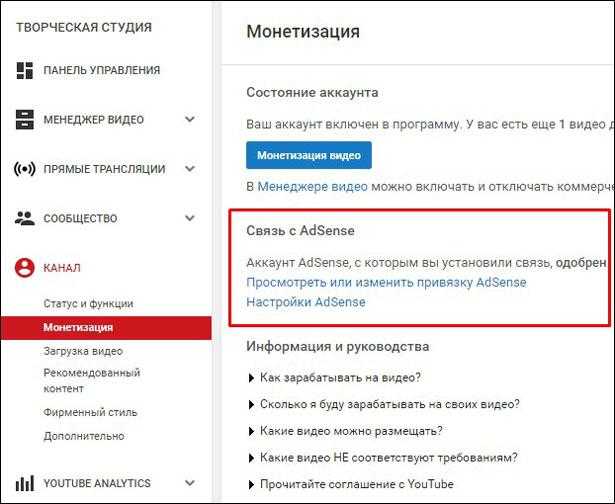The width and height of the screenshot is (615, 504).
Task: Expand the Менеджер видео section chevron
Action: 190,119
